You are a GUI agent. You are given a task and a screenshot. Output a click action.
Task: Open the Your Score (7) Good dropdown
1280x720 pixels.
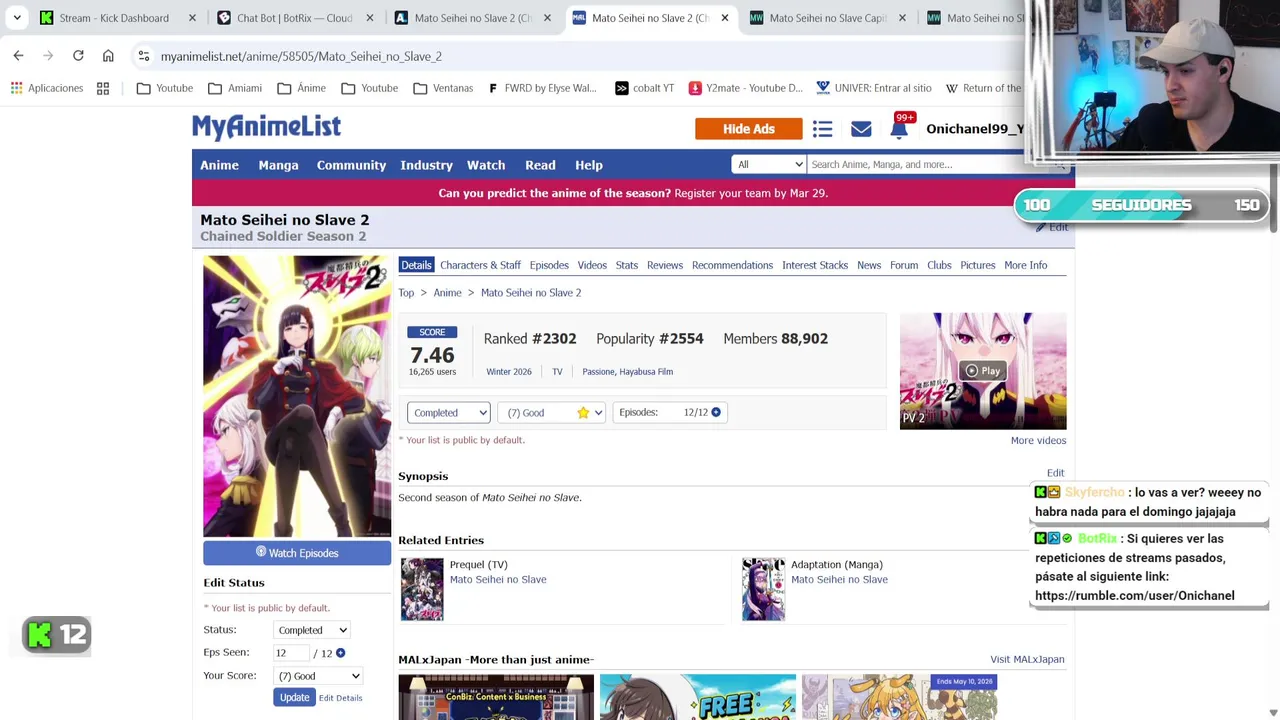(318, 676)
